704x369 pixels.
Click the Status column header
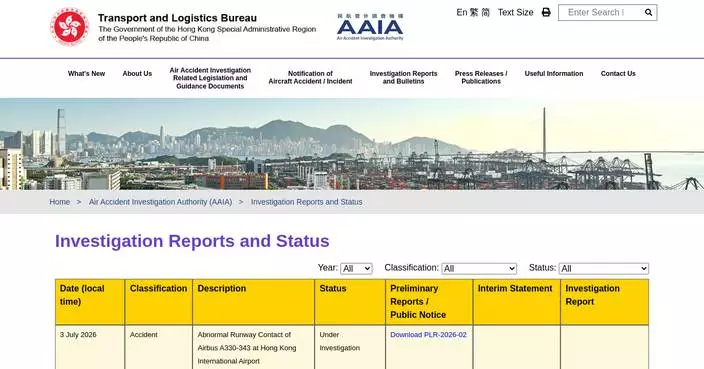click(350, 302)
